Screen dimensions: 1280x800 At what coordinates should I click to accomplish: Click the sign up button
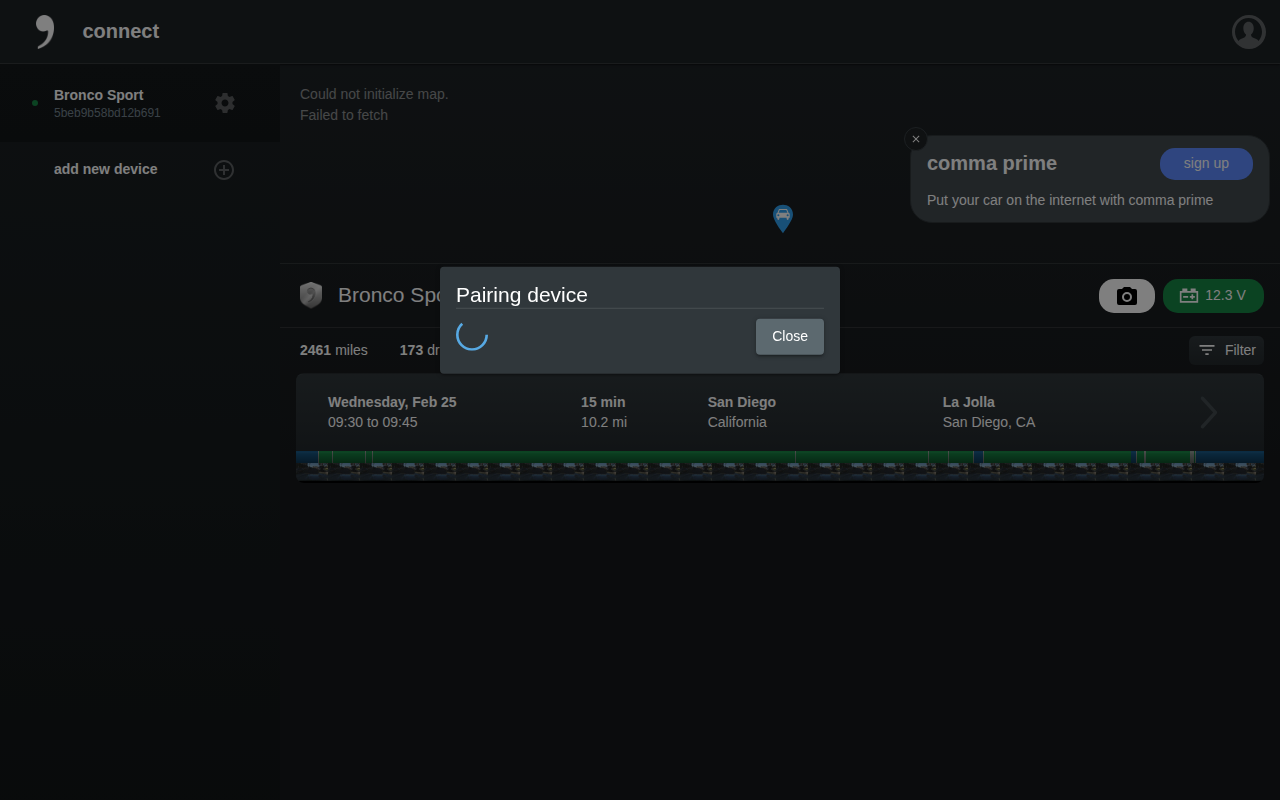pos(1206,163)
